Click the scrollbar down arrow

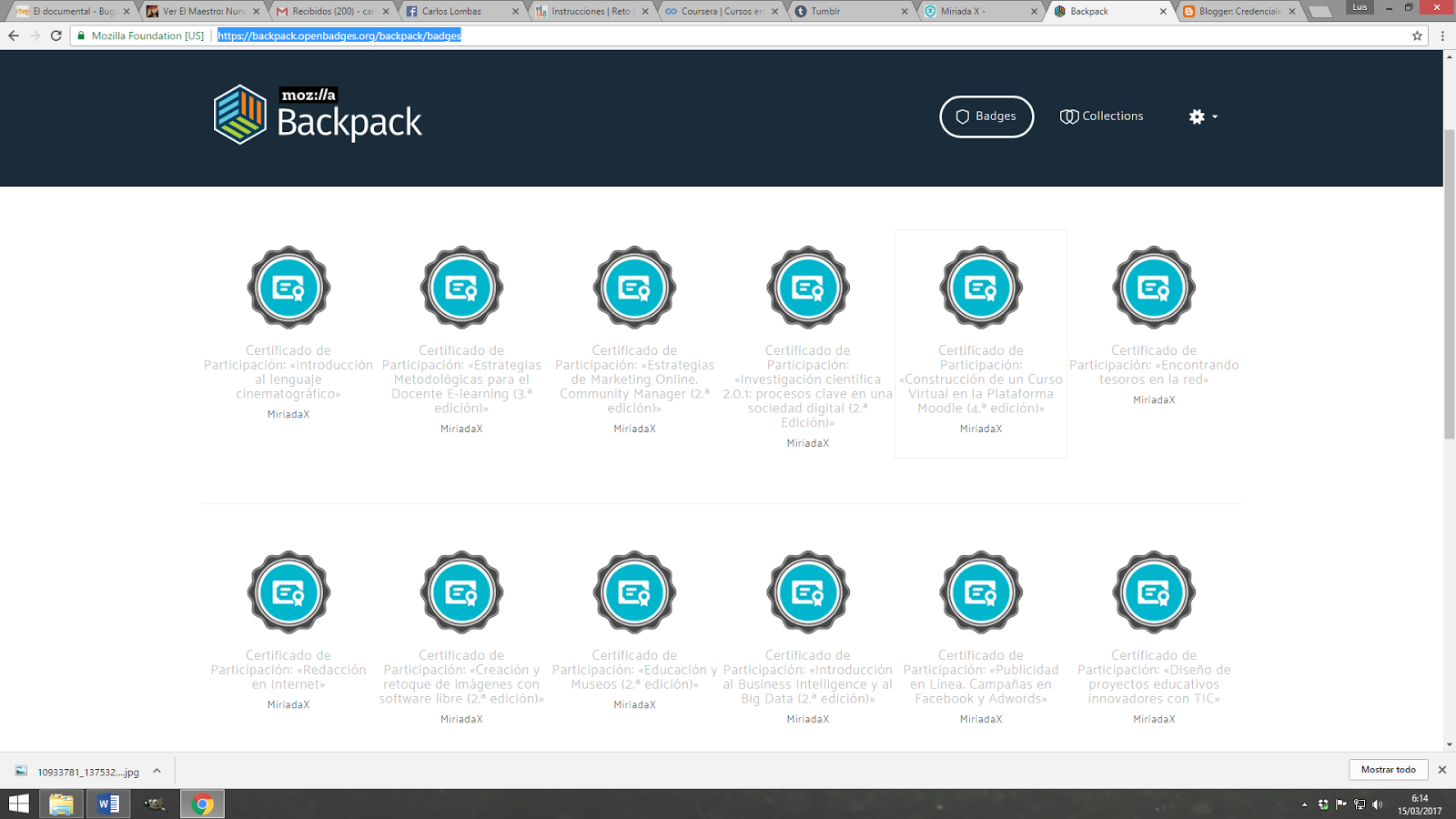point(1450,745)
